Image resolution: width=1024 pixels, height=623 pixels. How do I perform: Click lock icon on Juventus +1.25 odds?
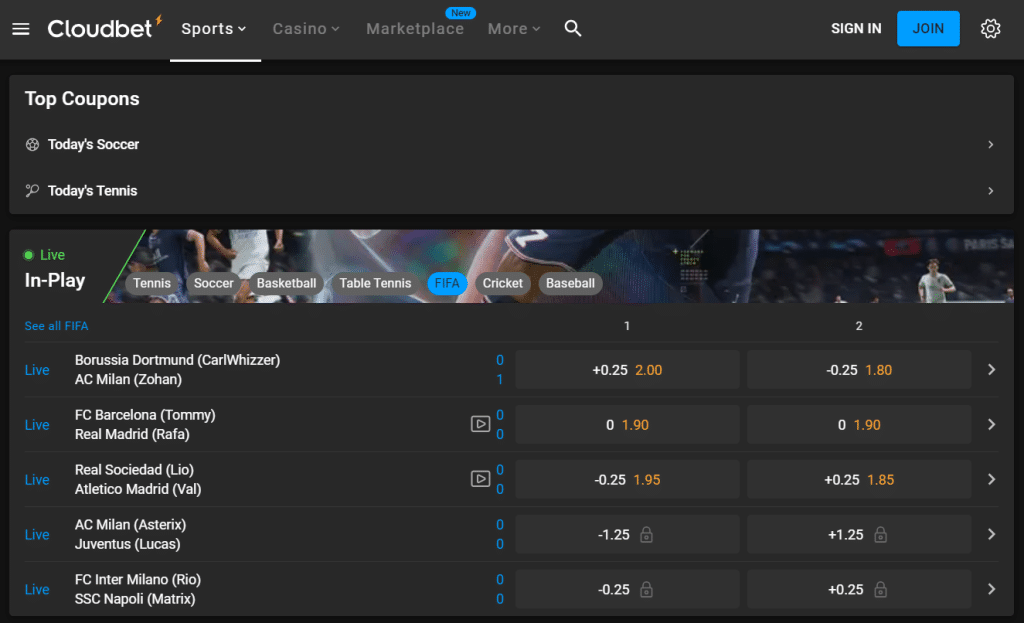click(x=880, y=534)
